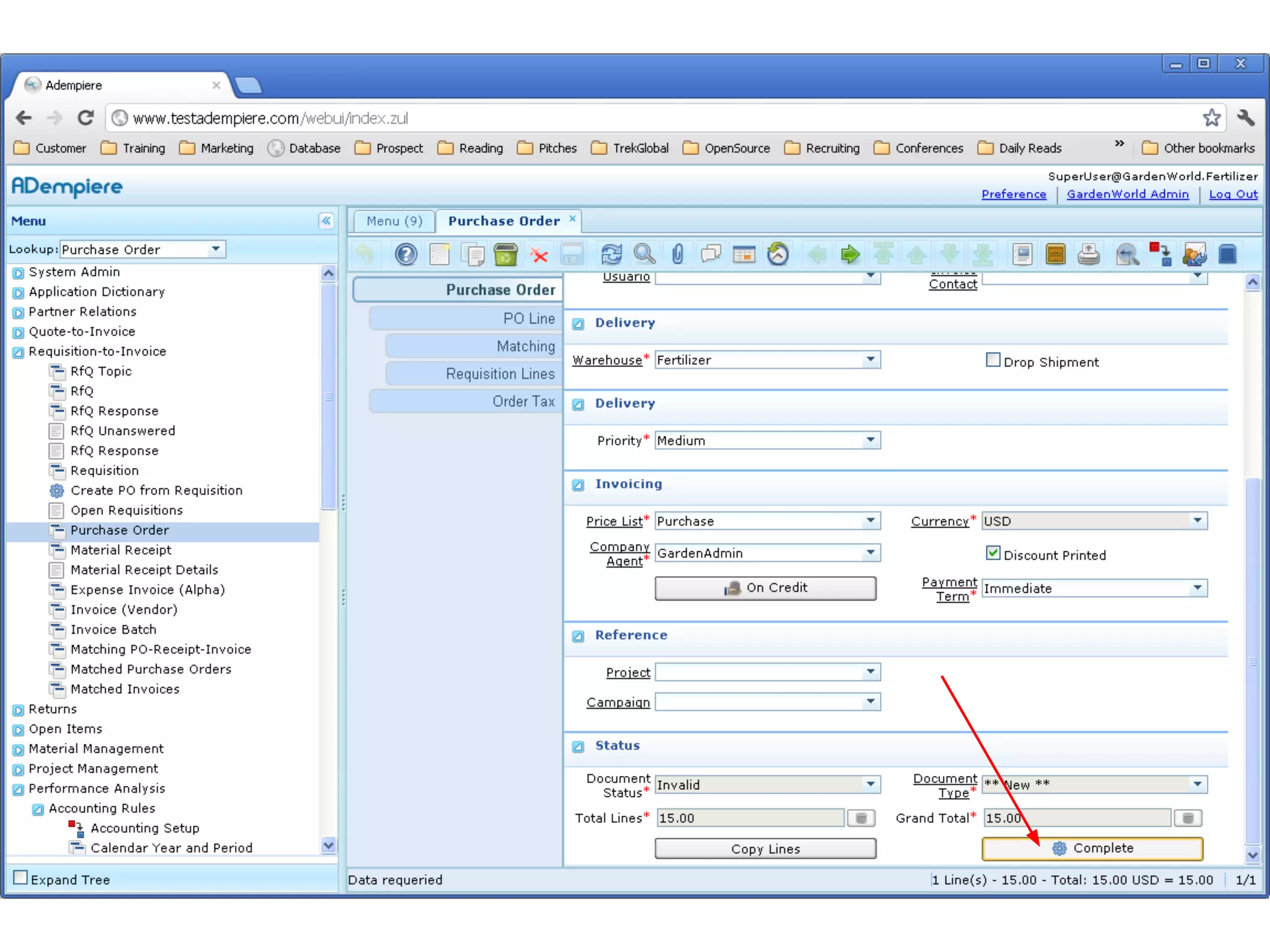Screen dimensions: 1270x952
Task: Click the menu tree scrollbar up arrow
Action: point(329,273)
